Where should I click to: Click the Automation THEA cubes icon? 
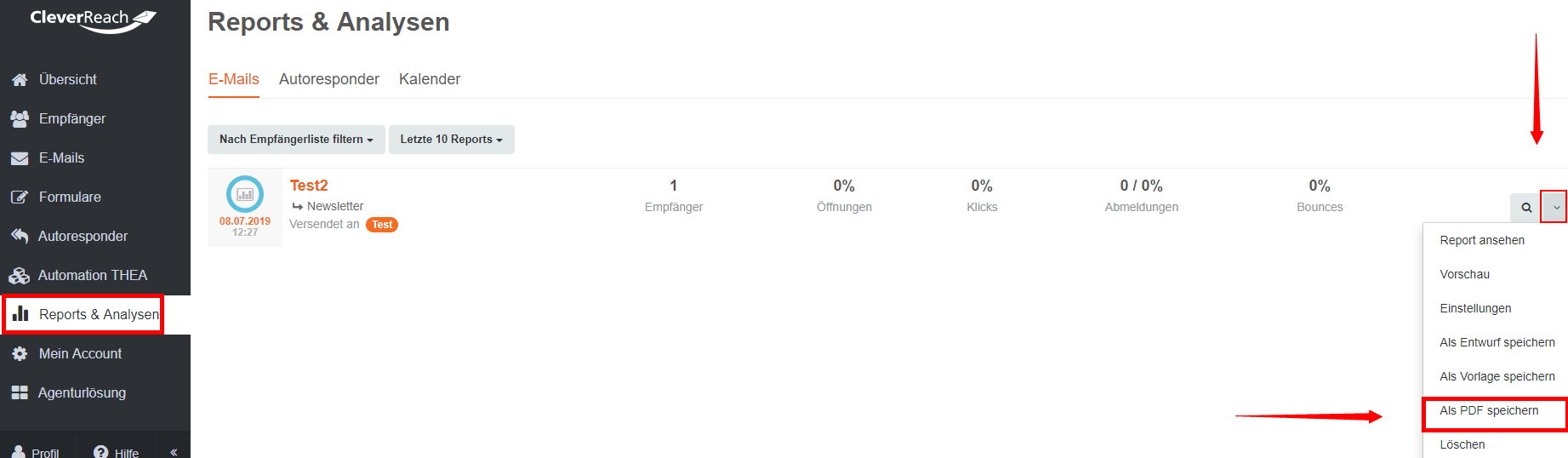pos(20,275)
